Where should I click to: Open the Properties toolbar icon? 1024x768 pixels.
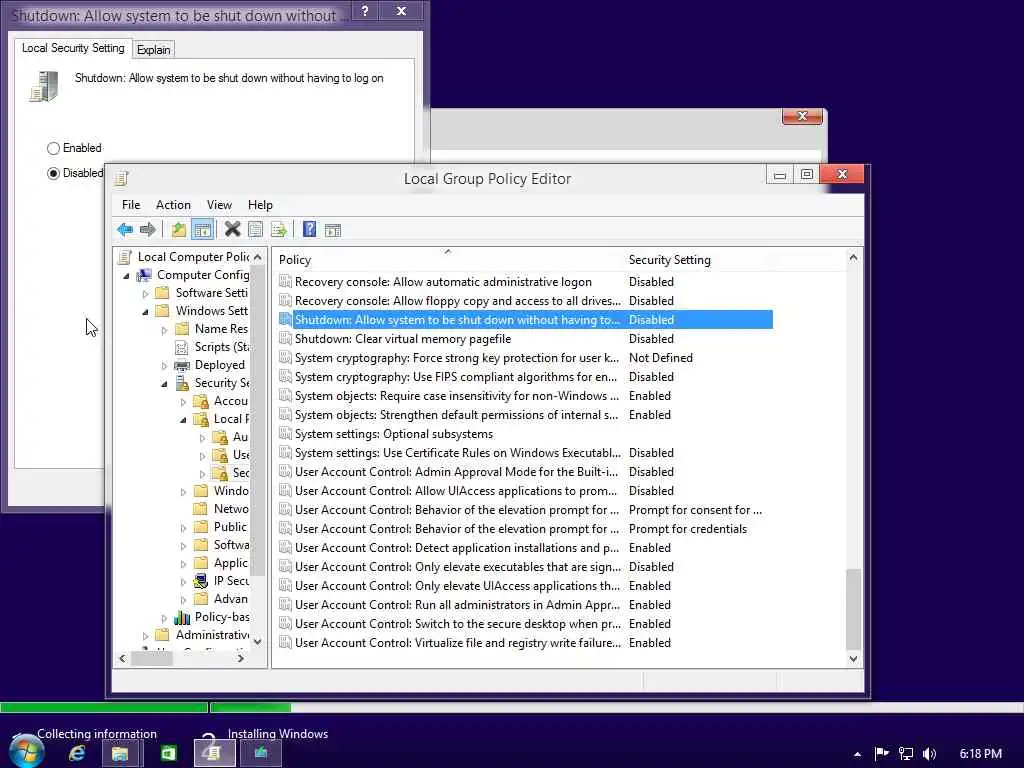click(x=255, y=230)
